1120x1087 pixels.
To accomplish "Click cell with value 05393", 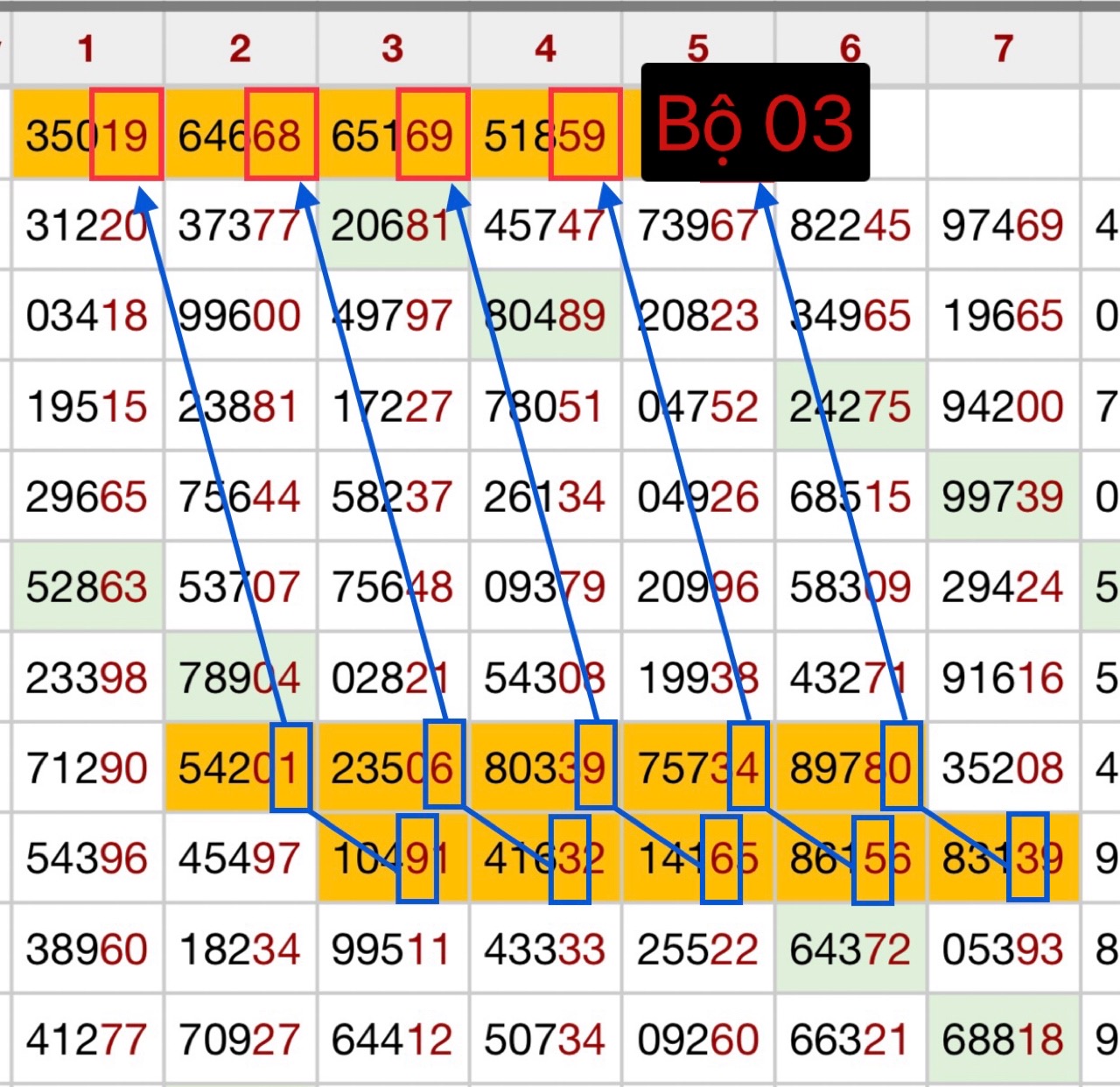I will (x=1004, y=949).
